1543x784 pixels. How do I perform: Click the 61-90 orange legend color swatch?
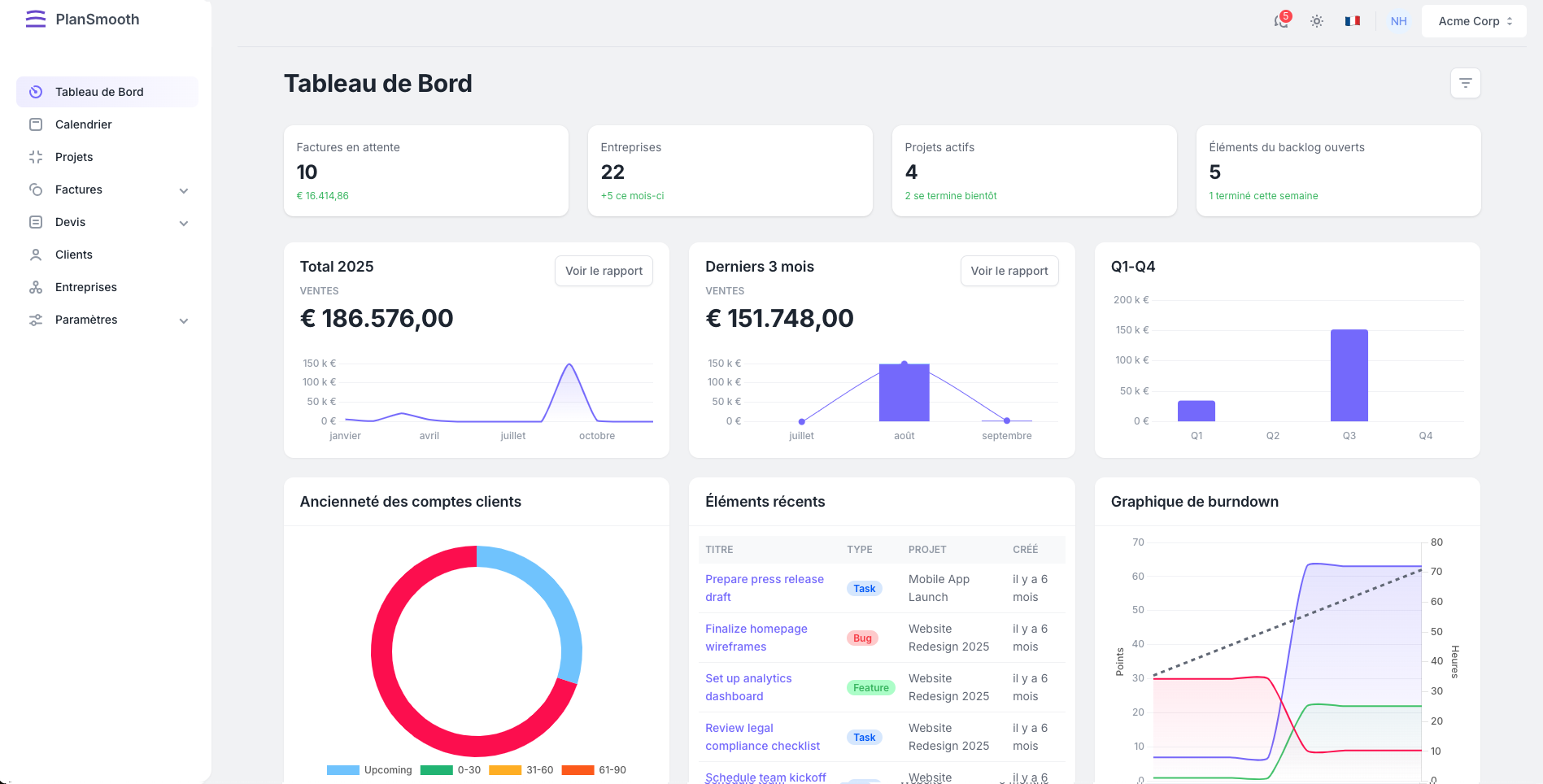tap(578, 770)
